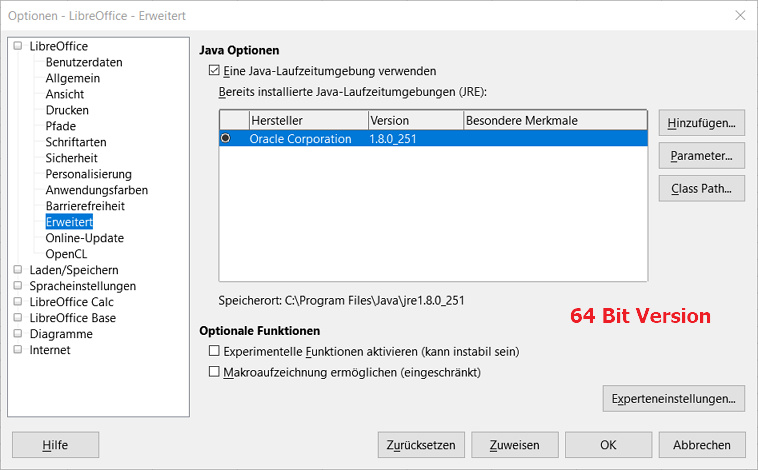Select Ansicht in the options tree
Viewport: 758px width, 470px height.
tap(65, 94)
